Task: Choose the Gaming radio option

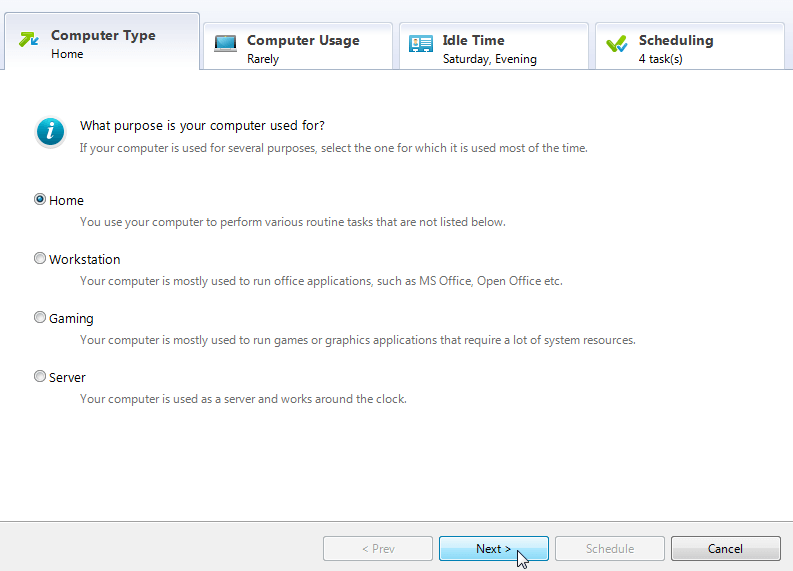Action: tap(40, 318)
